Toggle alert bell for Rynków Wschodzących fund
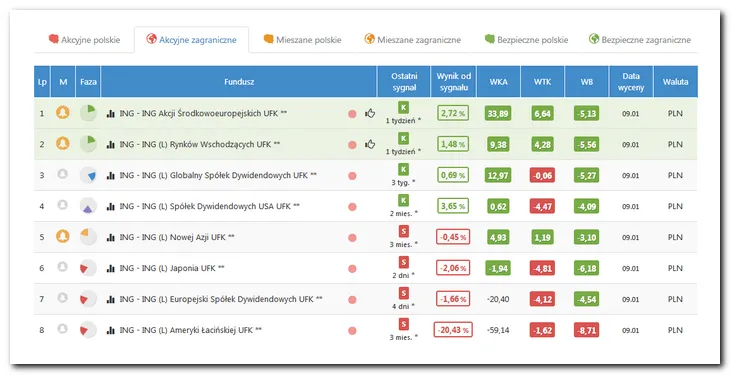Viewport: 731px width, 375px height. click(63, 143)
